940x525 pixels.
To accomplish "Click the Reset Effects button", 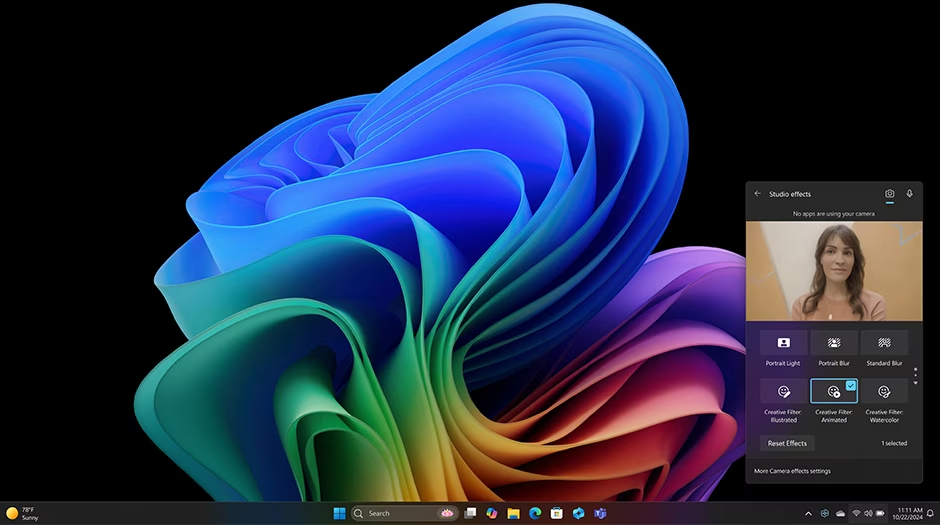I will pos(787,443).
